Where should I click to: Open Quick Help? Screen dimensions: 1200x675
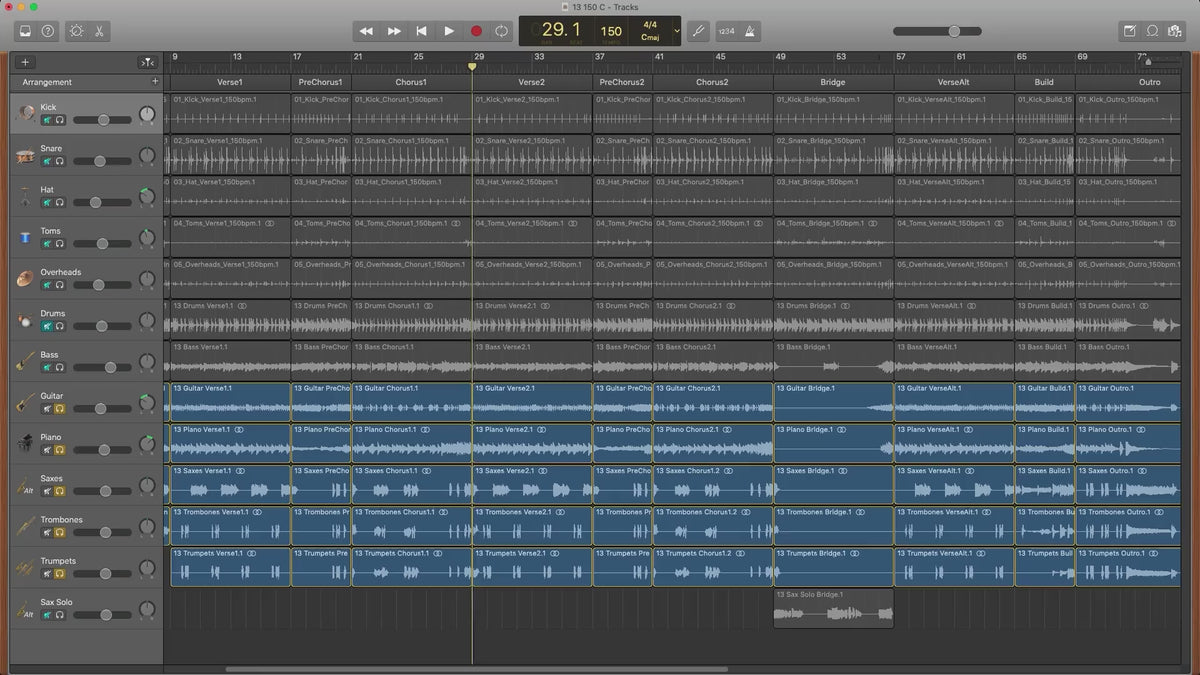pyautogui.click(x=48, y=31)
